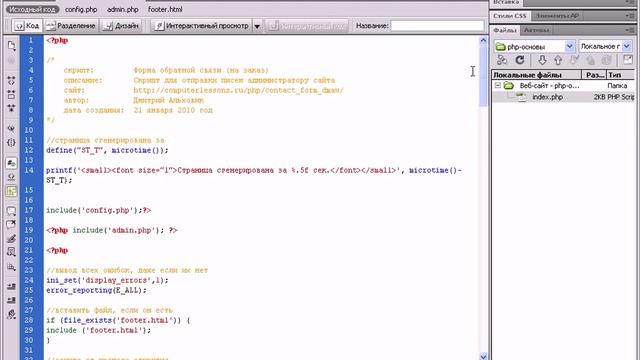Switch to the Активы panel tab

[x=536, y=30]
